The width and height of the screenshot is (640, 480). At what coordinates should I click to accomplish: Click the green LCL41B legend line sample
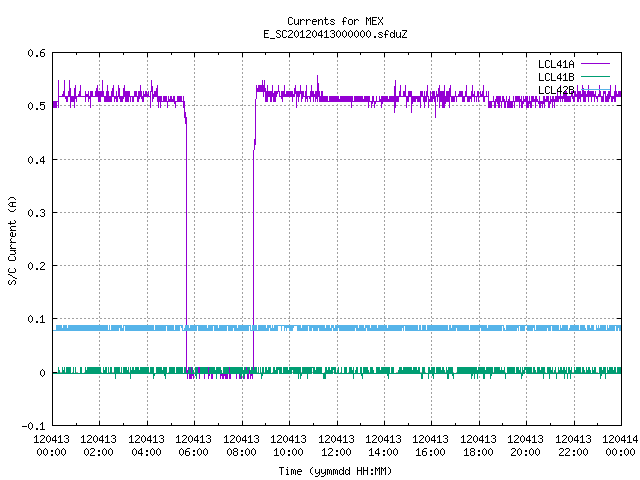pyautogui.click(x=596, y=76)
